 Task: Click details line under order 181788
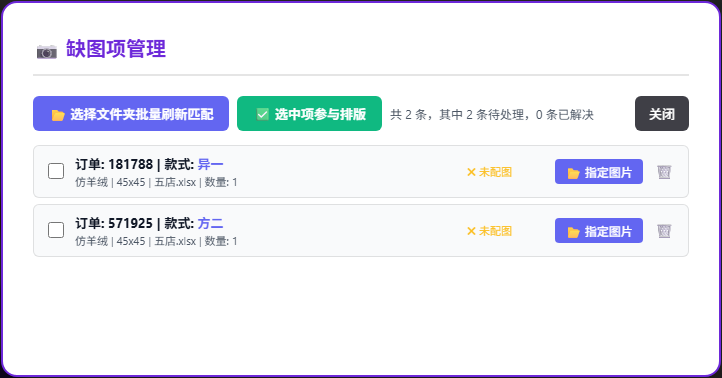click(157, 182)
